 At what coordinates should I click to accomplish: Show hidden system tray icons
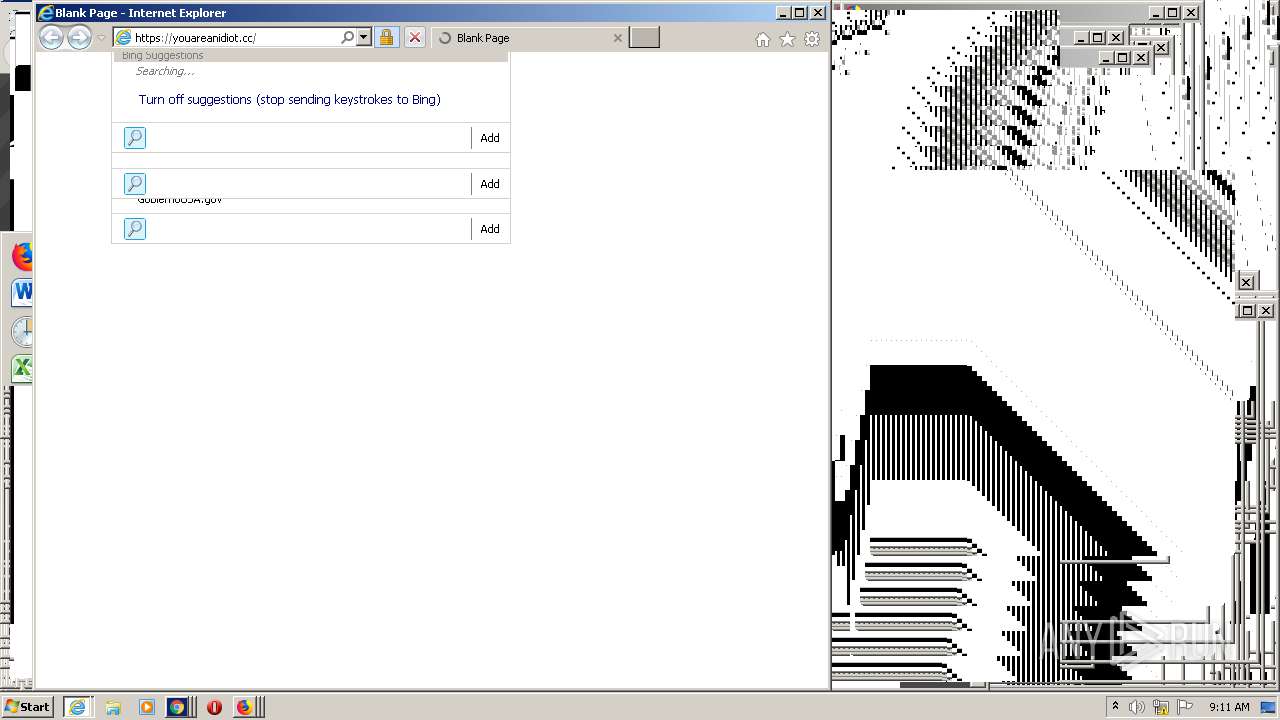(x=1115, y=706)
